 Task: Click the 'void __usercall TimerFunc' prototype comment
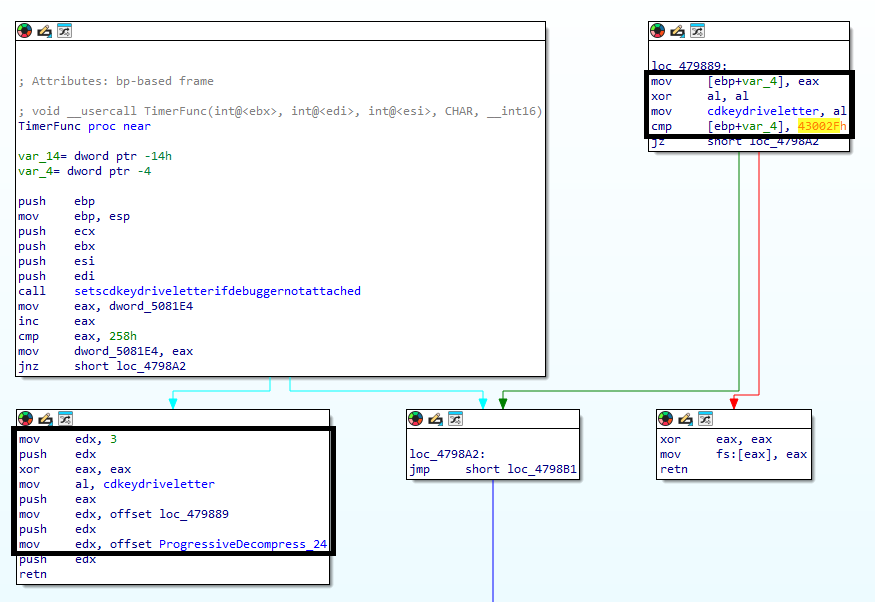(x=280, y=111)
